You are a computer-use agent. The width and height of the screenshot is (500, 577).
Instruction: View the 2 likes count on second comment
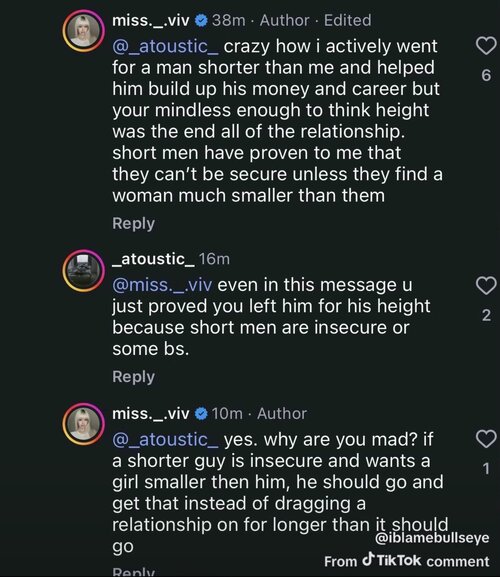(486, 315)
